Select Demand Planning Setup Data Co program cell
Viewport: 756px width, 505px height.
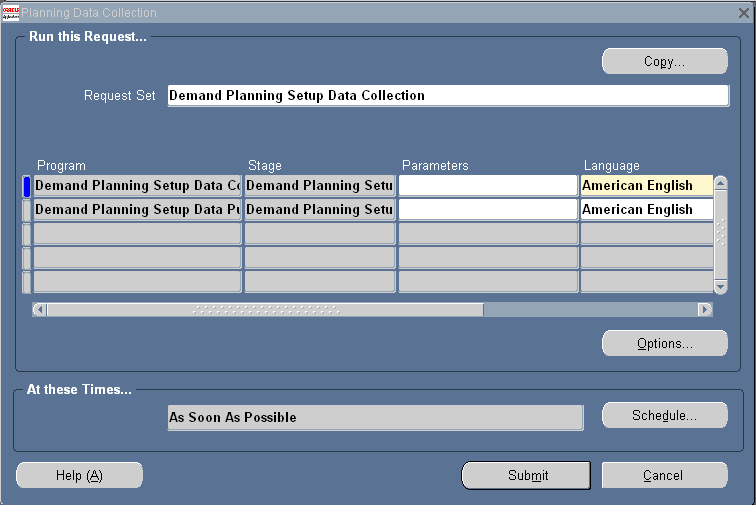click(x=137, y=186)
